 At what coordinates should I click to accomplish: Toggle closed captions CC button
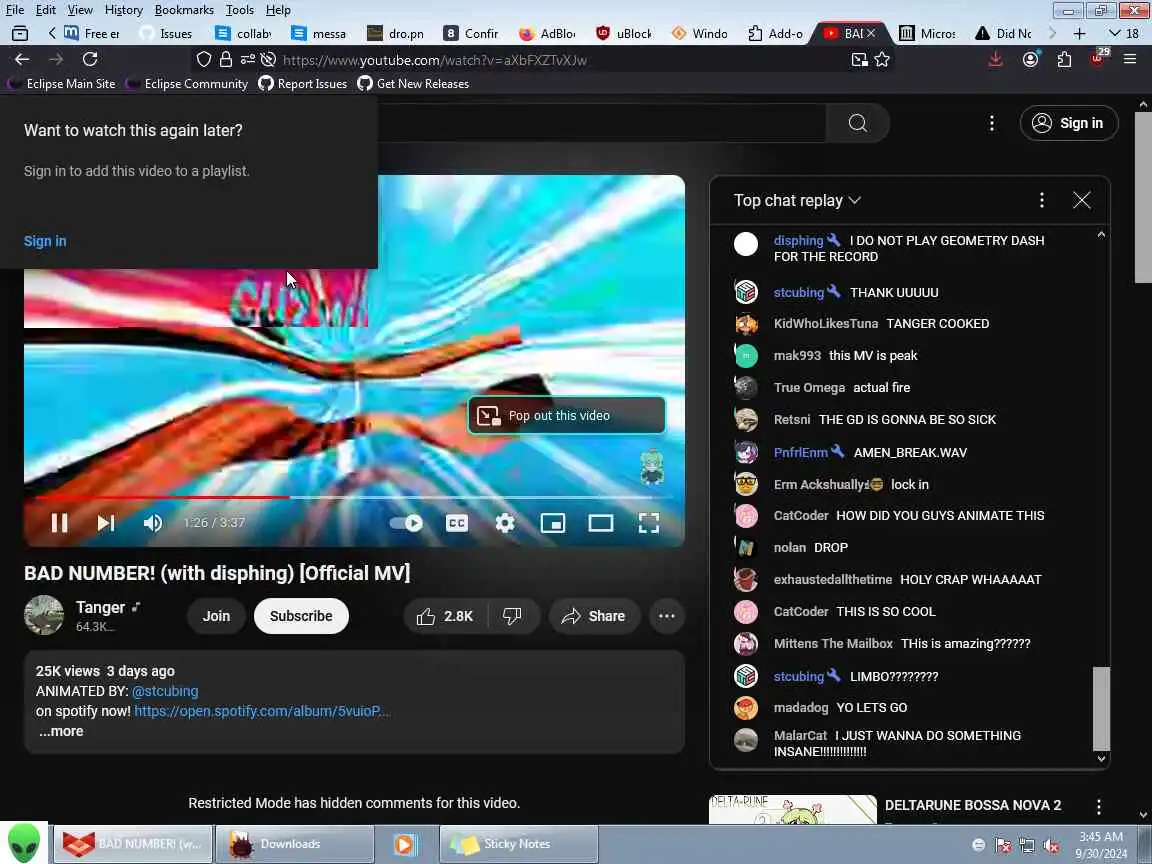point(457,522)
